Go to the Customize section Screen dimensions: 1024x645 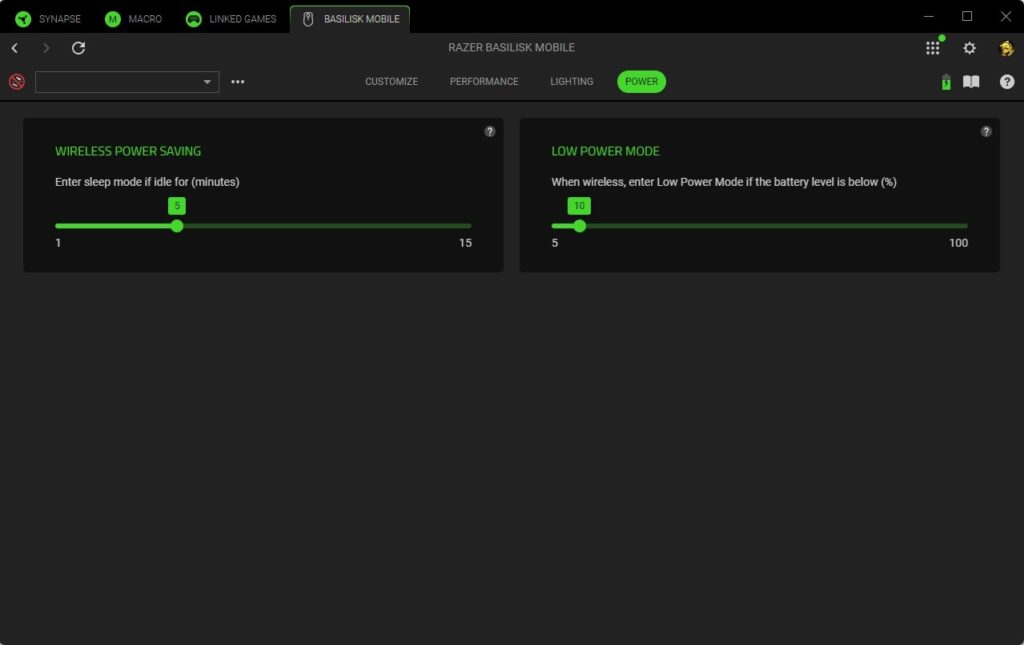coord(391,82)
